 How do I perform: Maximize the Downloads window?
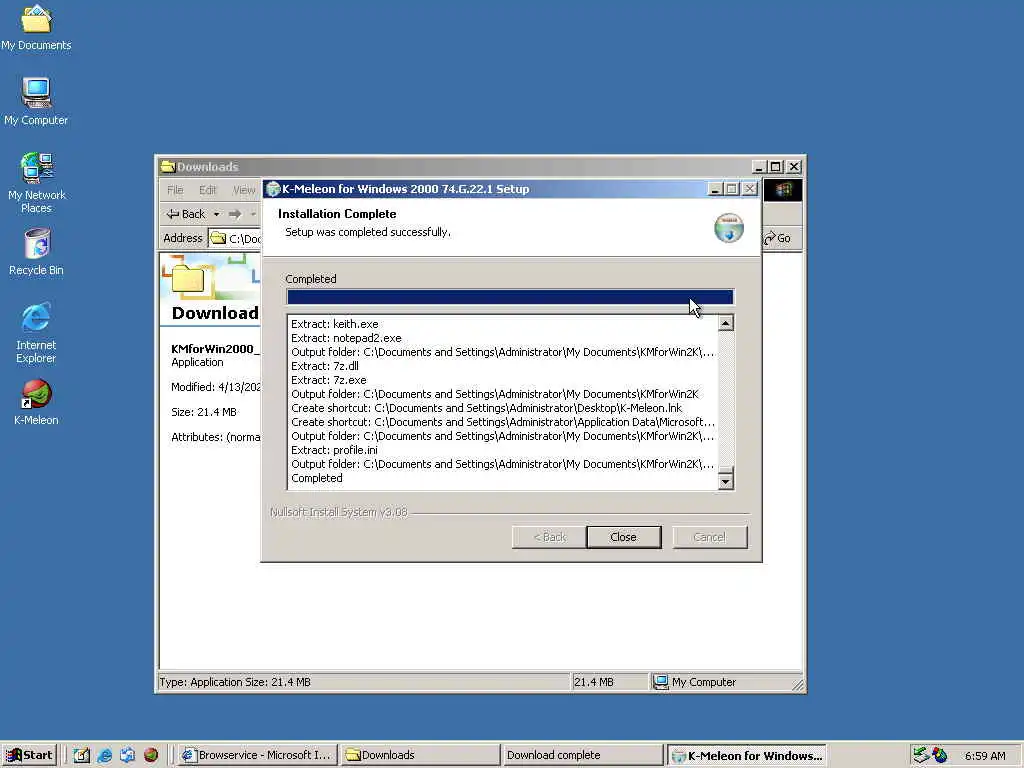[775, 167]
